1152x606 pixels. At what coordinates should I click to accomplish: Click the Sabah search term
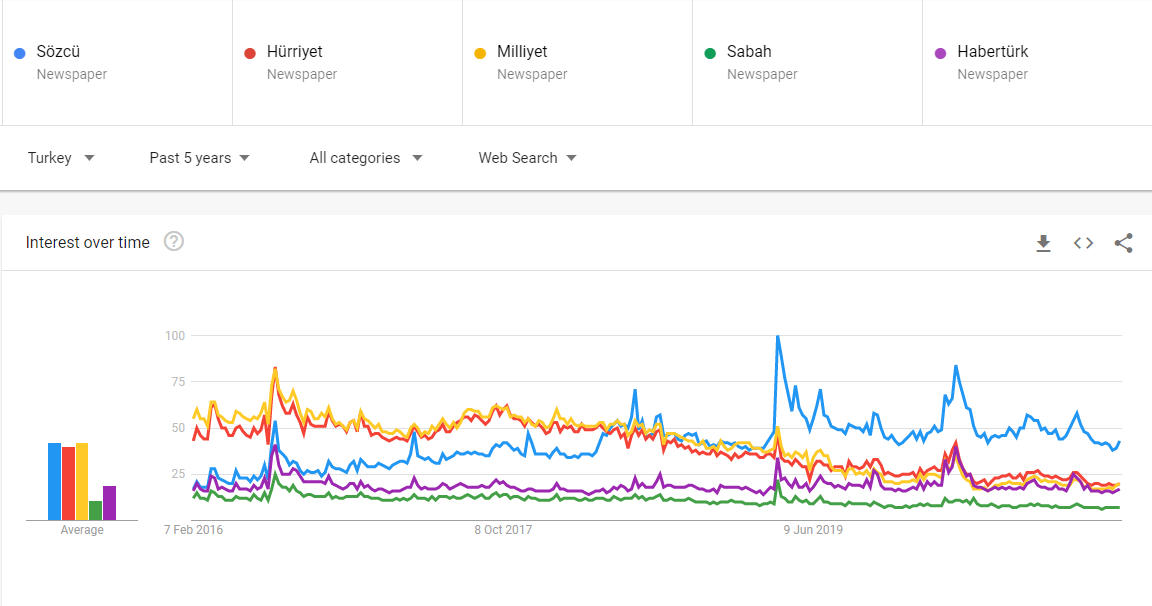749,52
